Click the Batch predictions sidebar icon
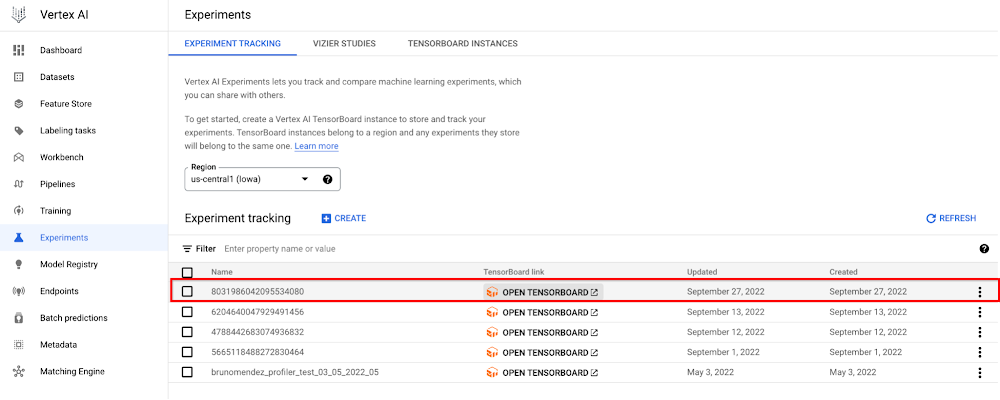The height and width of the screenshot is (400, 1000). [18, 318]
